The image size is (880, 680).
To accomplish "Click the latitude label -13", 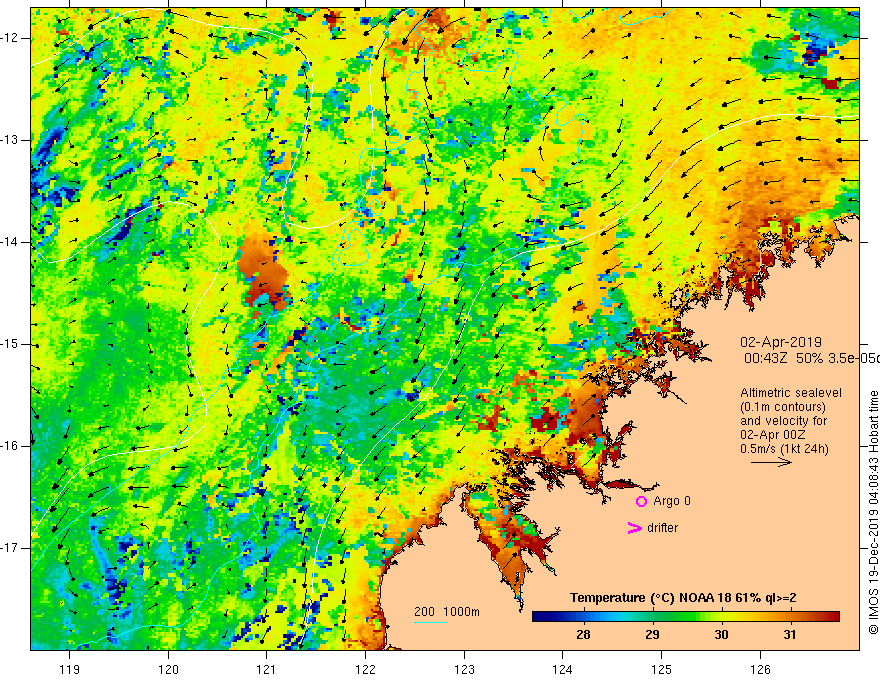I will tap(10, 140).
